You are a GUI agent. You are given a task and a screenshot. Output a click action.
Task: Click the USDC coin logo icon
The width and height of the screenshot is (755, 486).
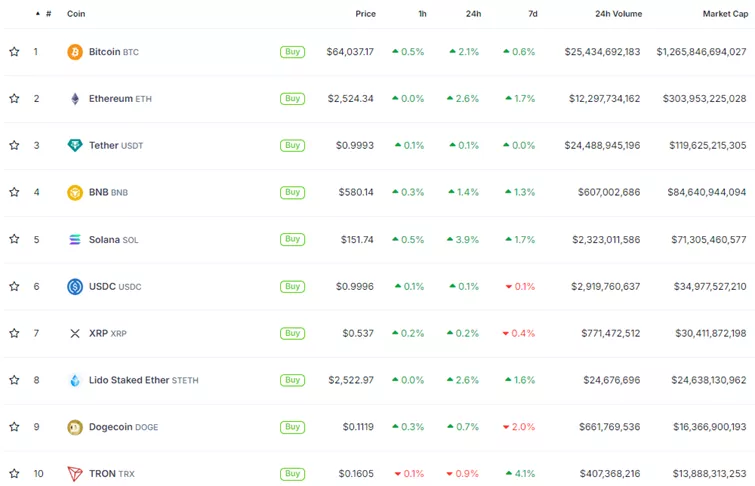(75, 287)
